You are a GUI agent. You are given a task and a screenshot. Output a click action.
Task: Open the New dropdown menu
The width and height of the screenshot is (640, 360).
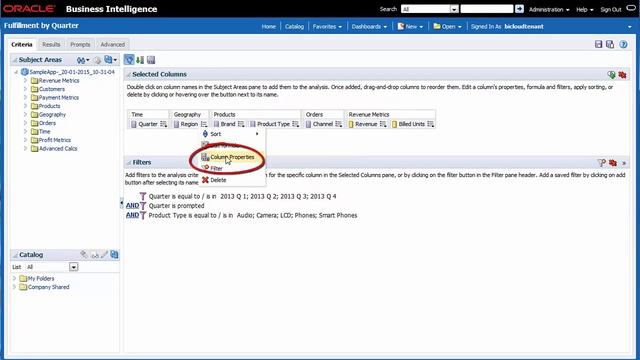410,27
